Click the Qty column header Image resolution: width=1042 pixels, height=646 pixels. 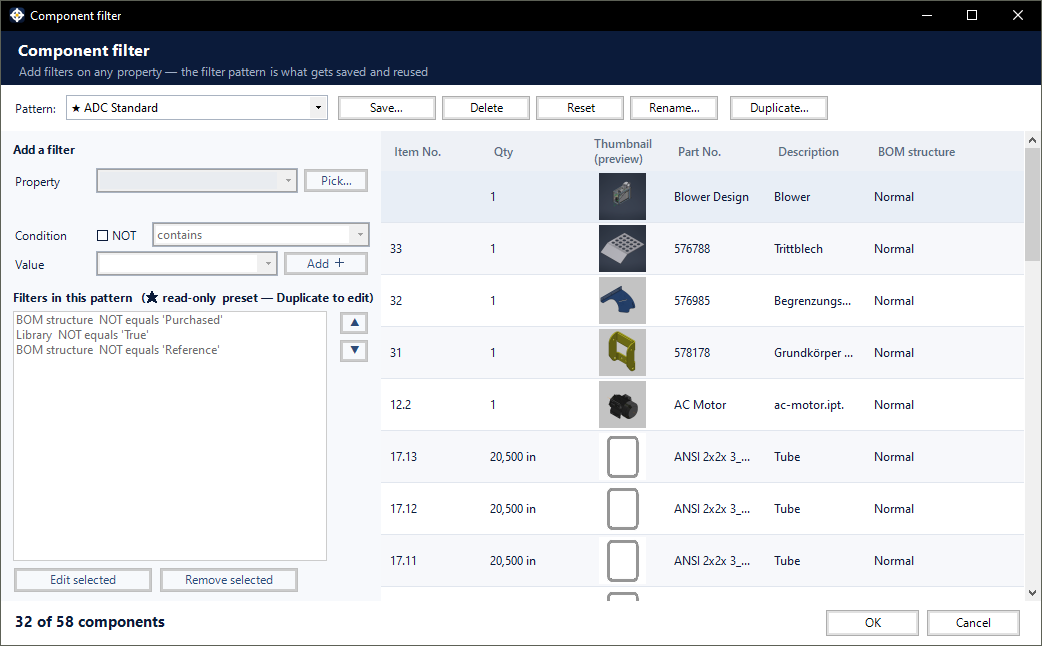point(503,152)
